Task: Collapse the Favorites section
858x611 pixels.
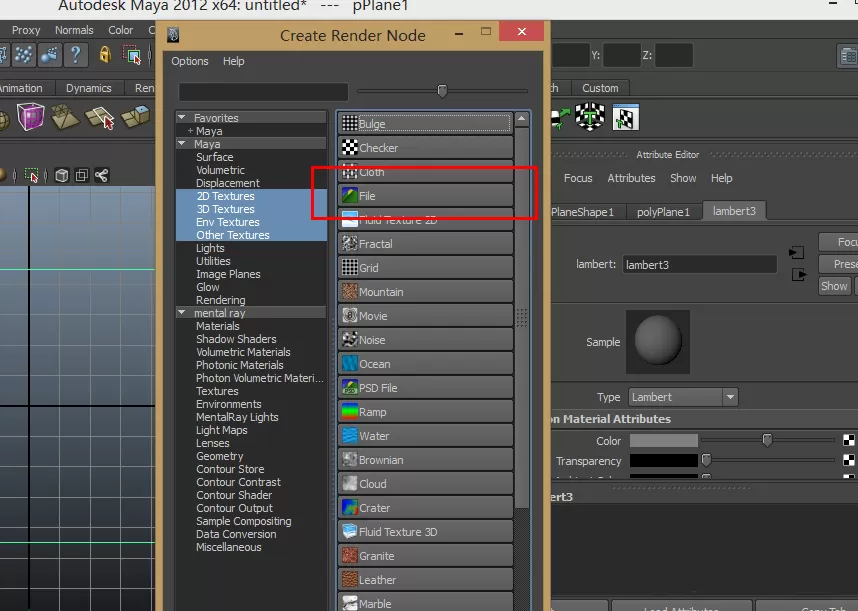Action: (182, 118)
